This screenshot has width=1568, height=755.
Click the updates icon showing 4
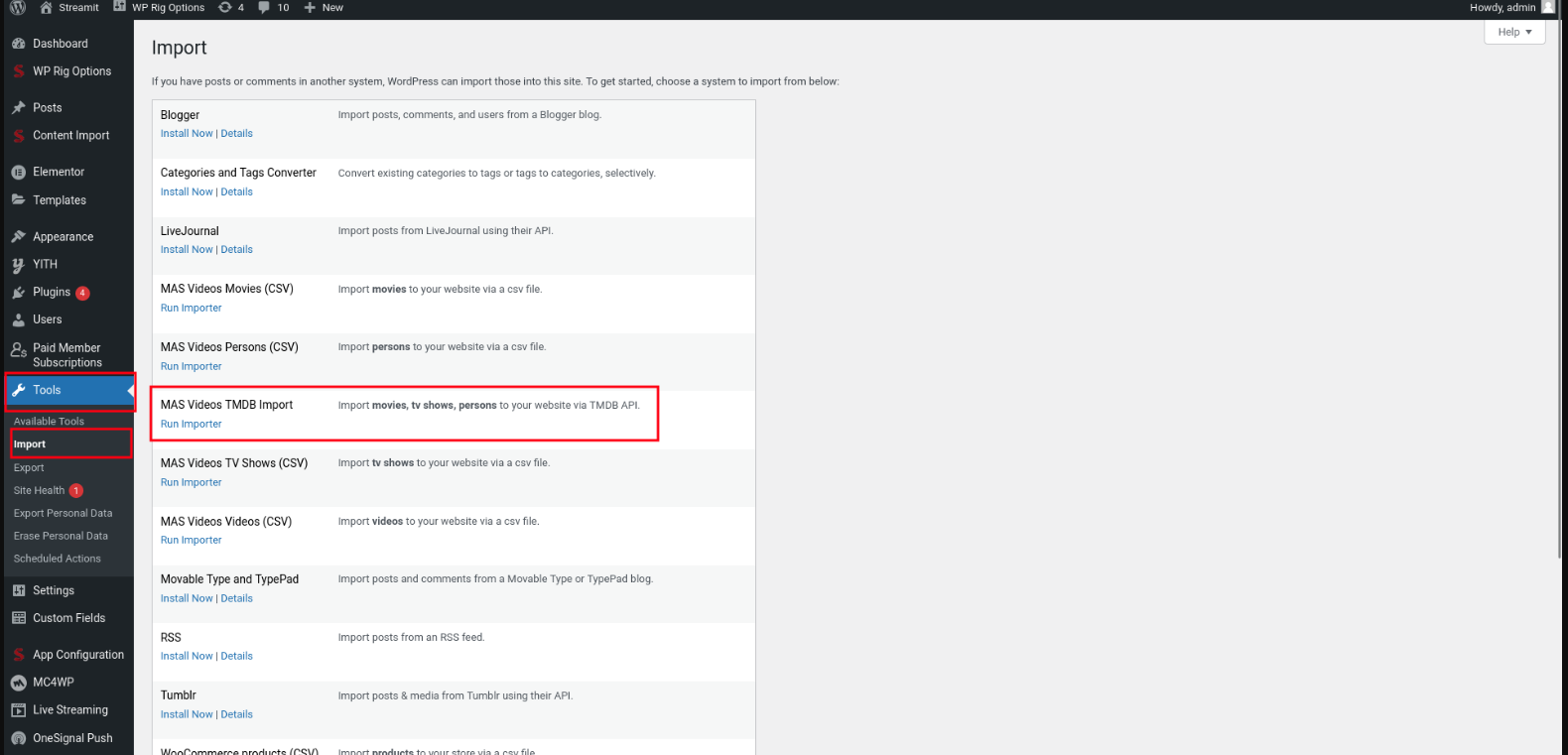225,7
